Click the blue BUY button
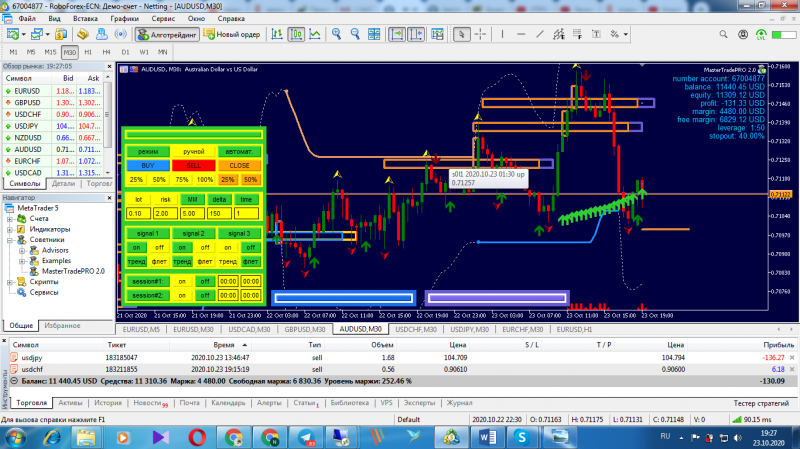The height and width of the screenshot is (449, 800). click(148, 165)
